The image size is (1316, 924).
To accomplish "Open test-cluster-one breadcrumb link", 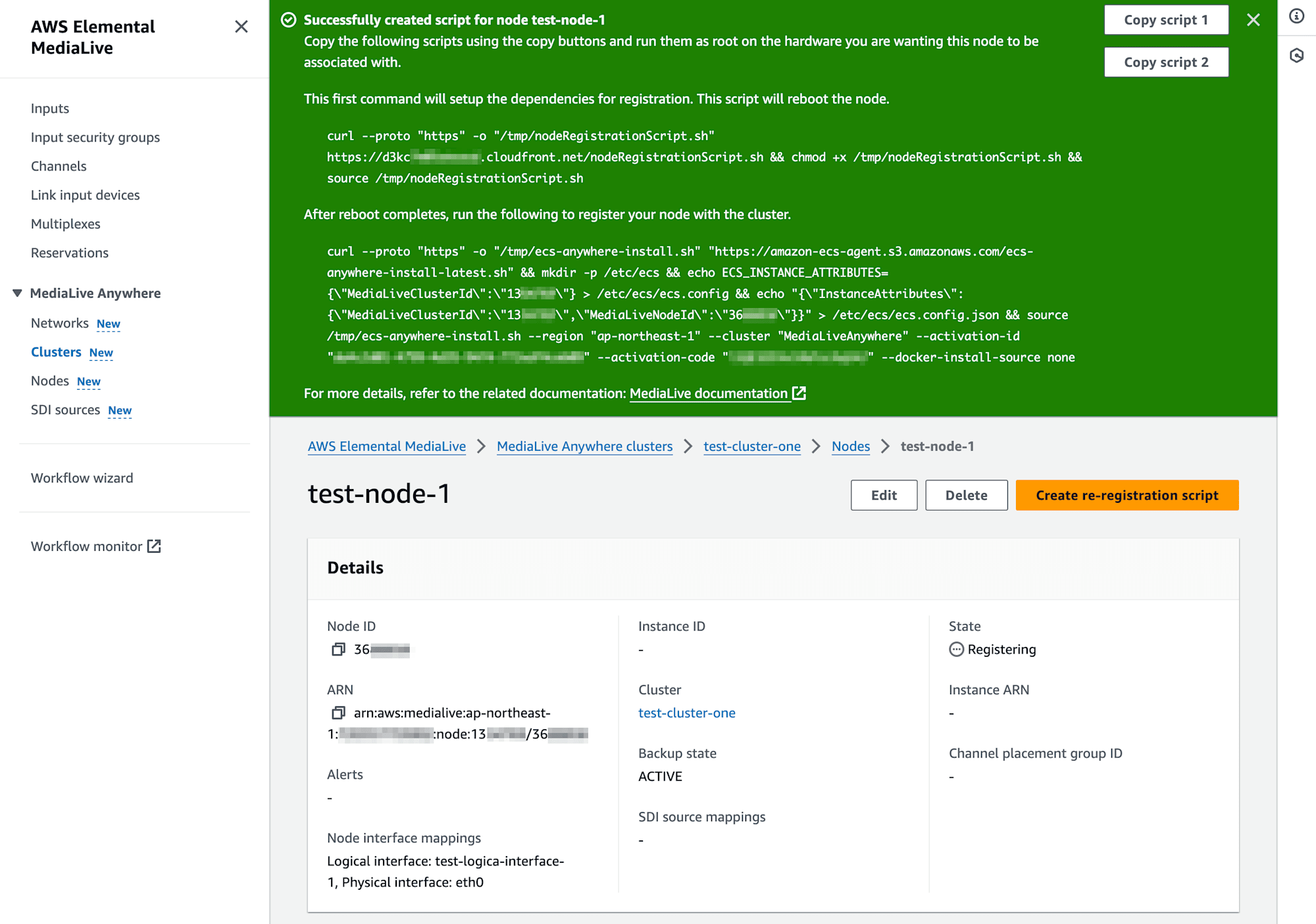I will pyautogui.click(x=752, y=446).
